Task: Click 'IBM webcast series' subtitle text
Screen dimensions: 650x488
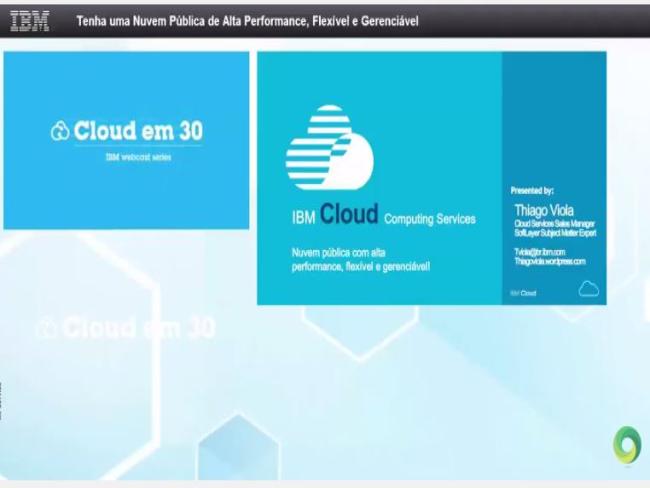Action: [138, 157]
